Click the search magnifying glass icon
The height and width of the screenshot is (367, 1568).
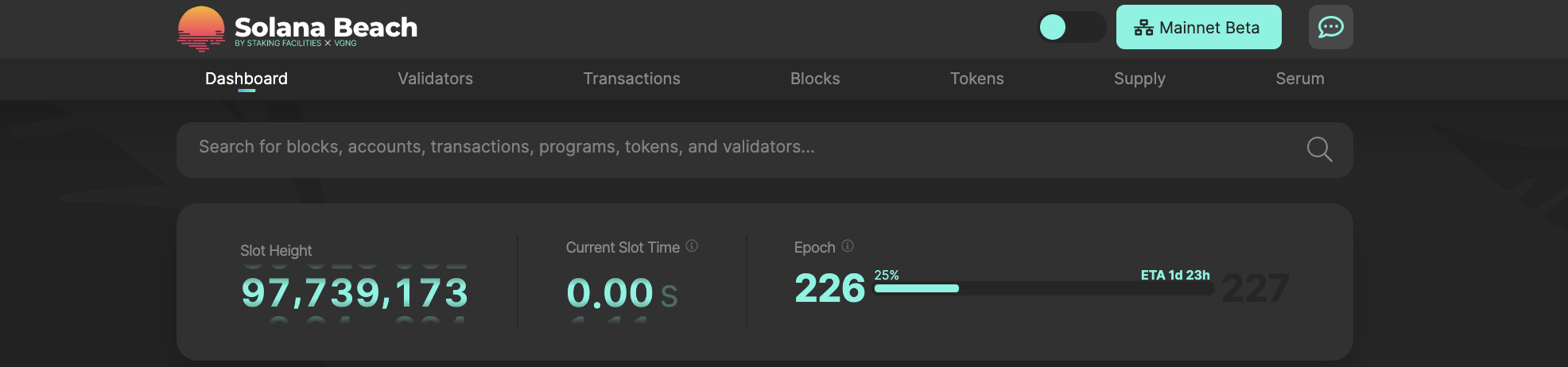point(1319,149)
